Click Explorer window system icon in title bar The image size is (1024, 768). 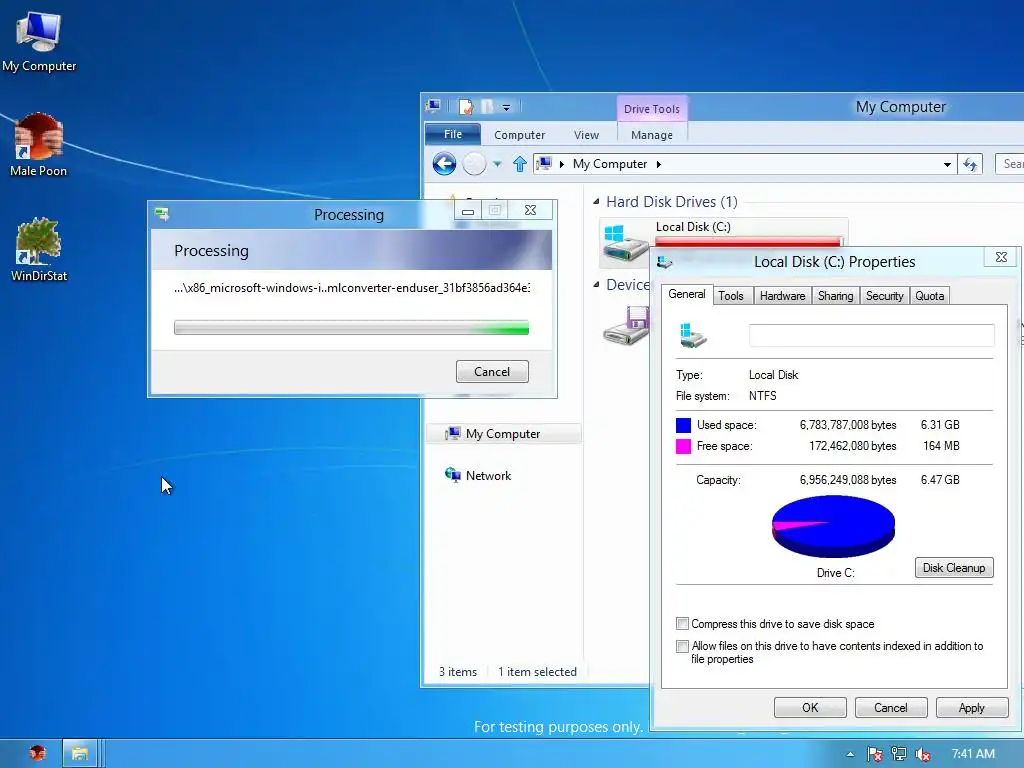point(434,106)
